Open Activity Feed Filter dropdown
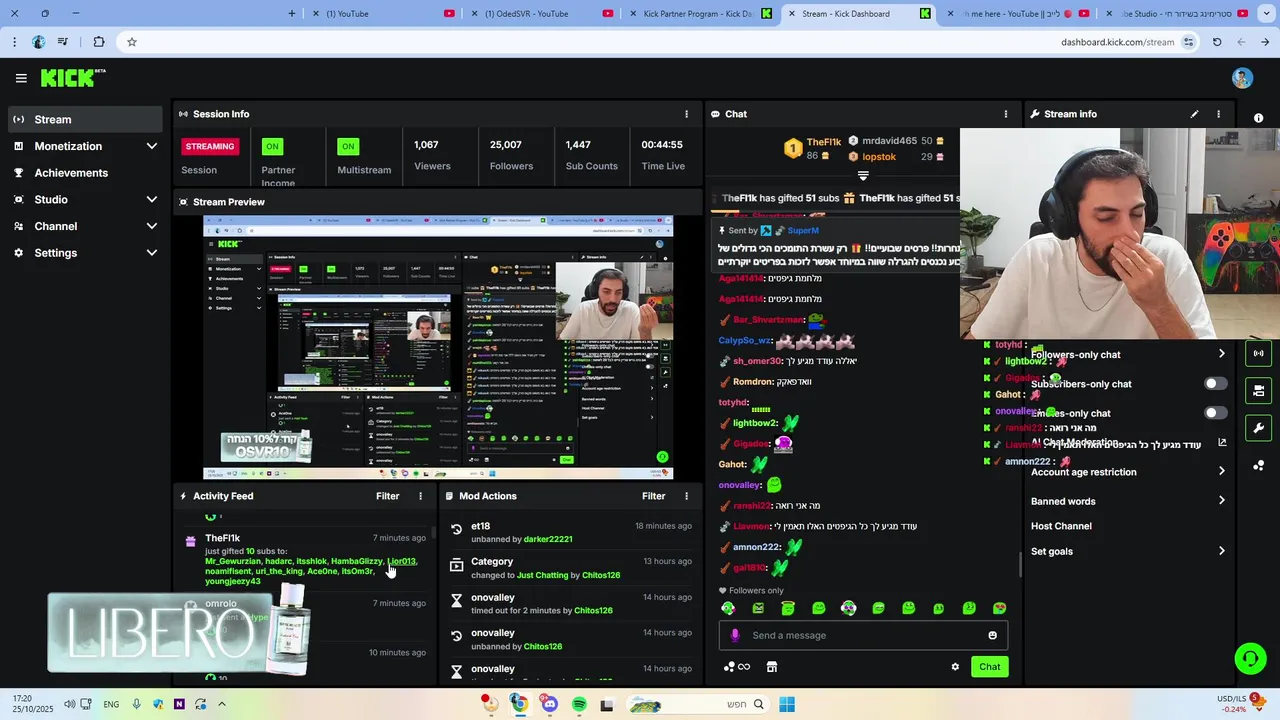 [x=387, y=496]
